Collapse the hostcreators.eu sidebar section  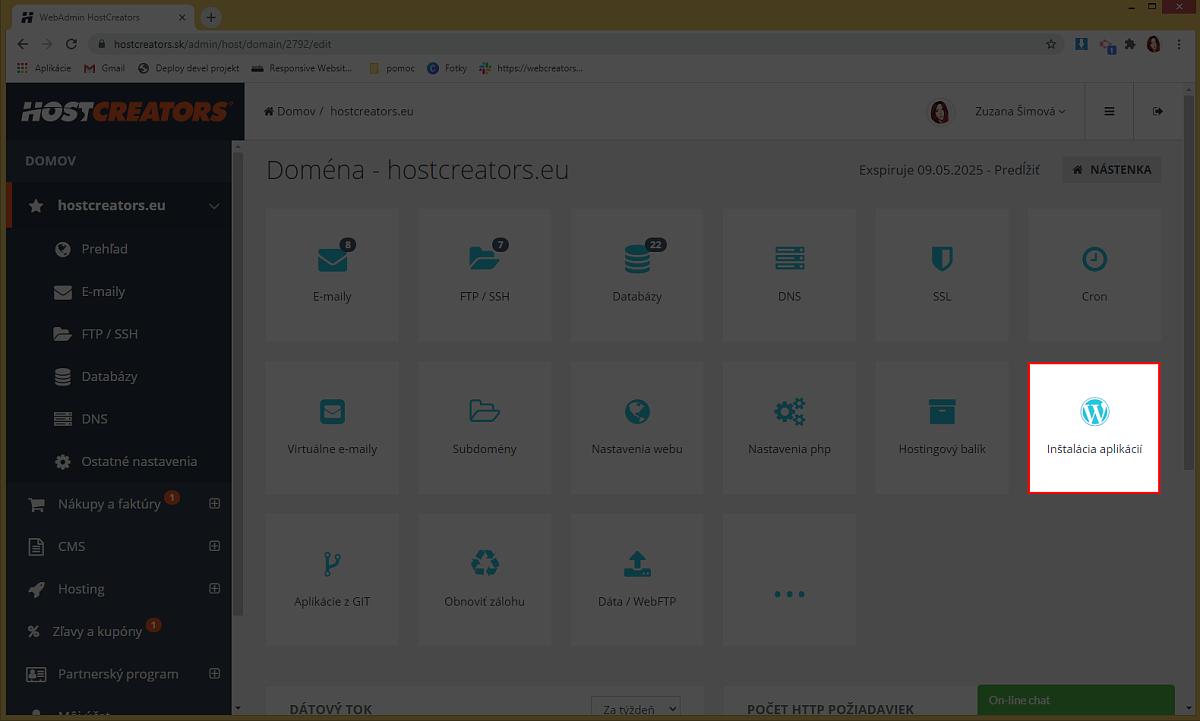coord(214,206)
